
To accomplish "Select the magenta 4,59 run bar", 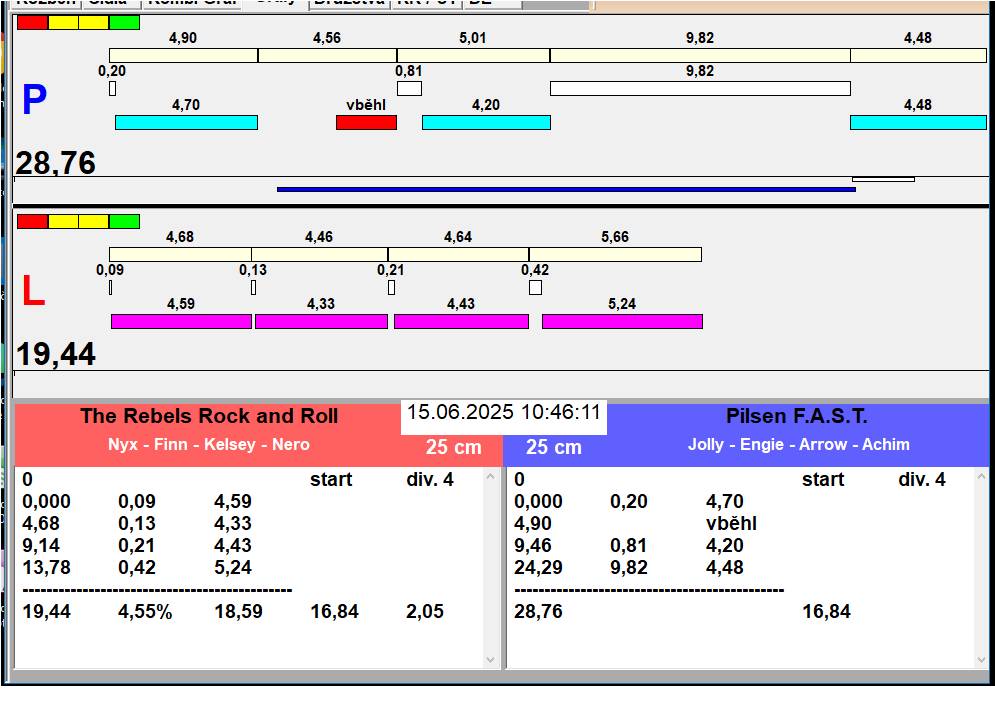I will click(x=181, y=321).
